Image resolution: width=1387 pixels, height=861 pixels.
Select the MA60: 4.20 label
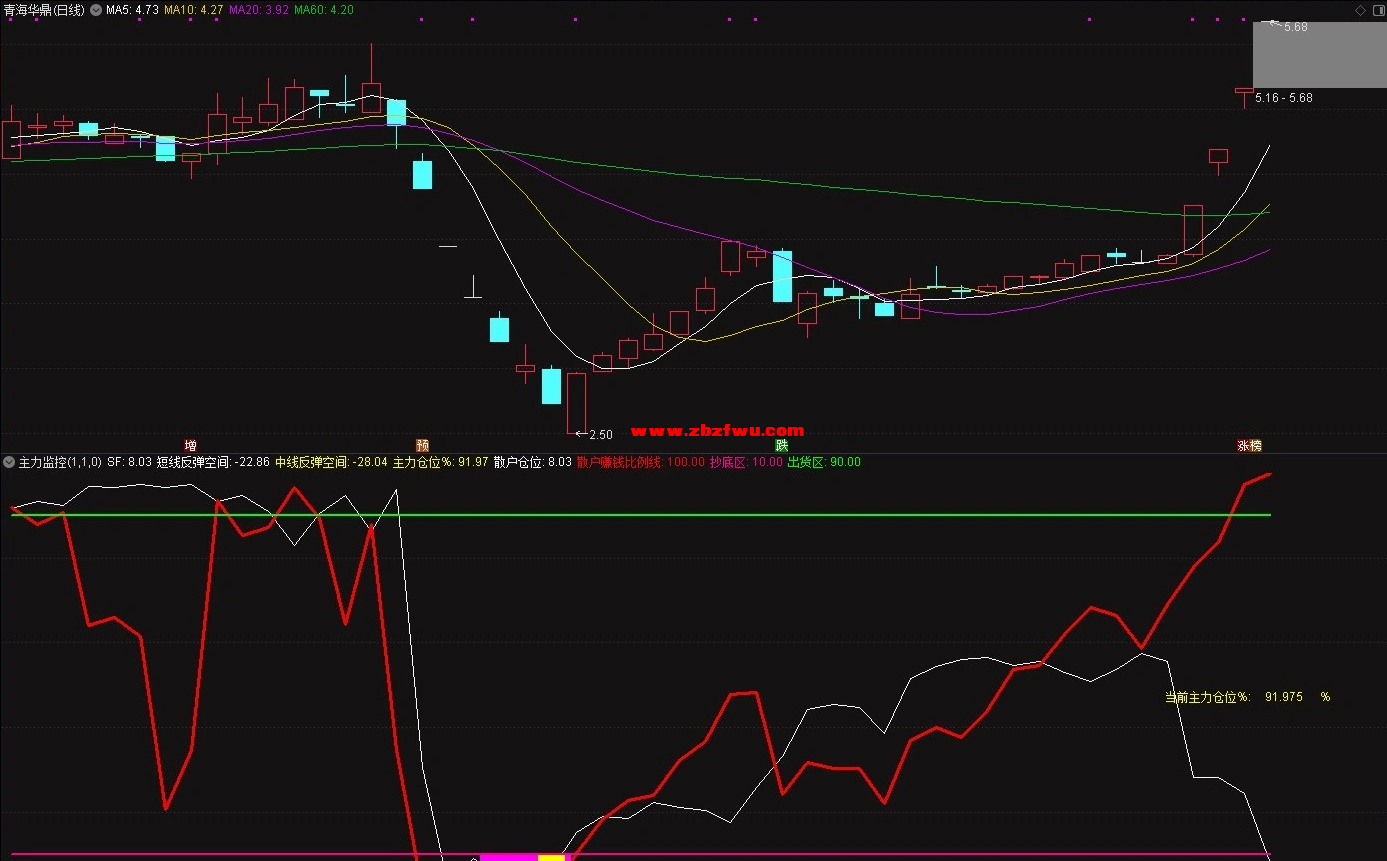click(x=324, y=10)
